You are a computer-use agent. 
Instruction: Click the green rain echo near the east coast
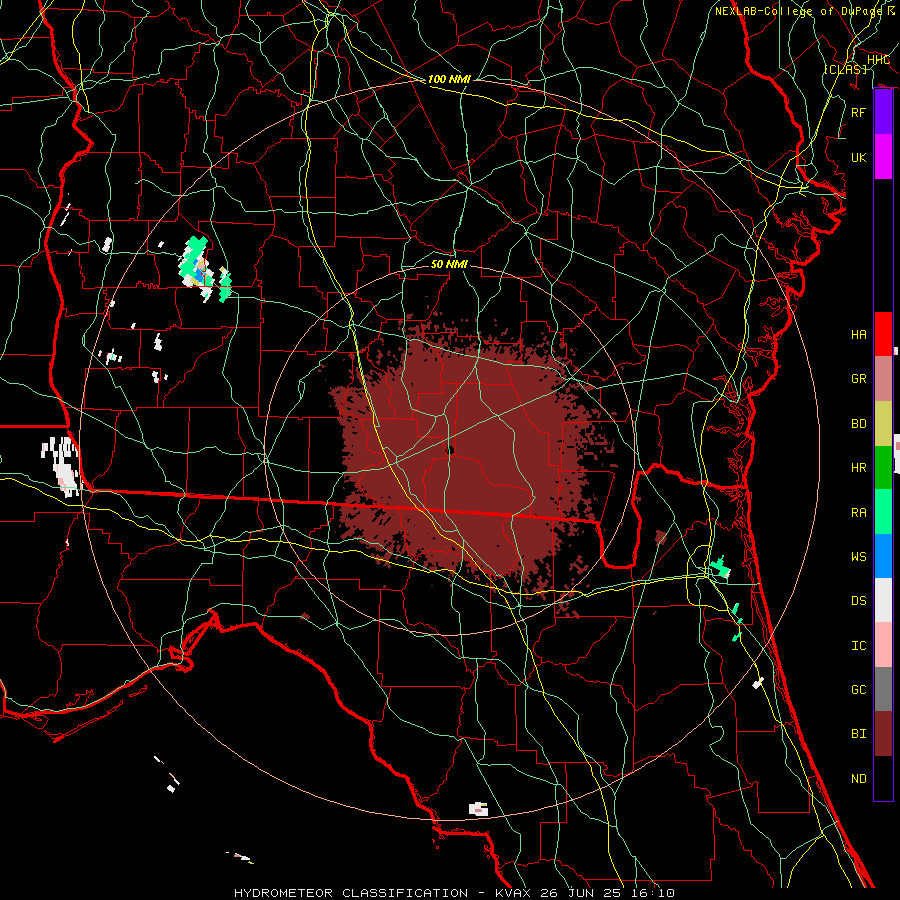pos(720,568)
